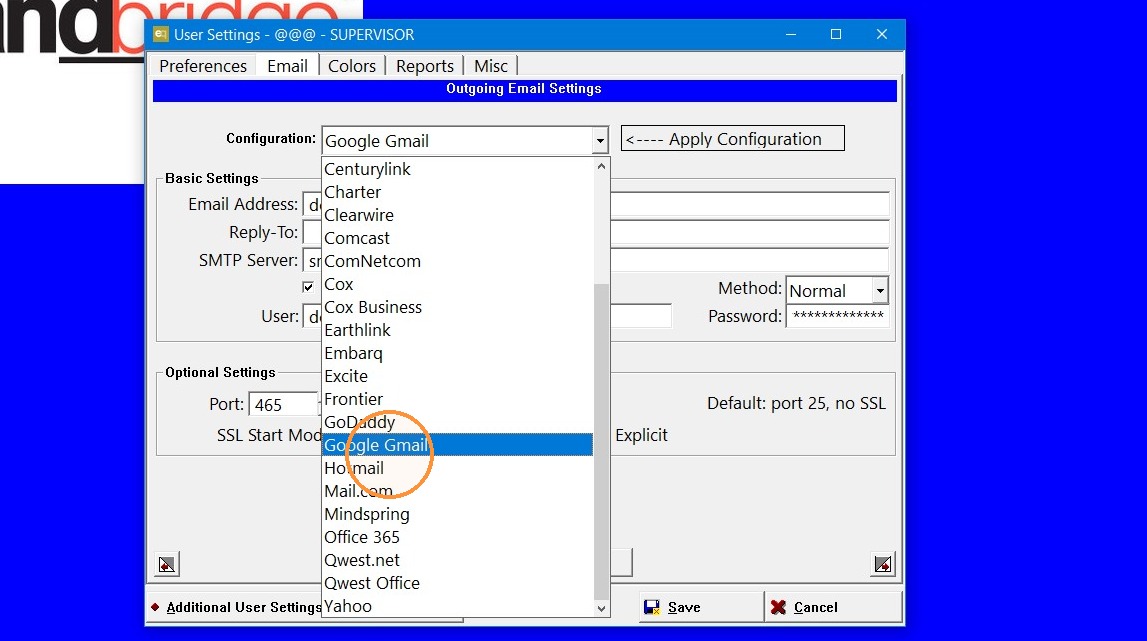
Task: Open the Email tab
Action: point(287,66)
